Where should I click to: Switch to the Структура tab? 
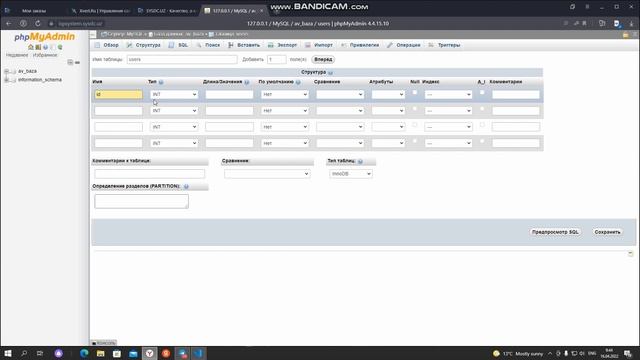point(144,45)
